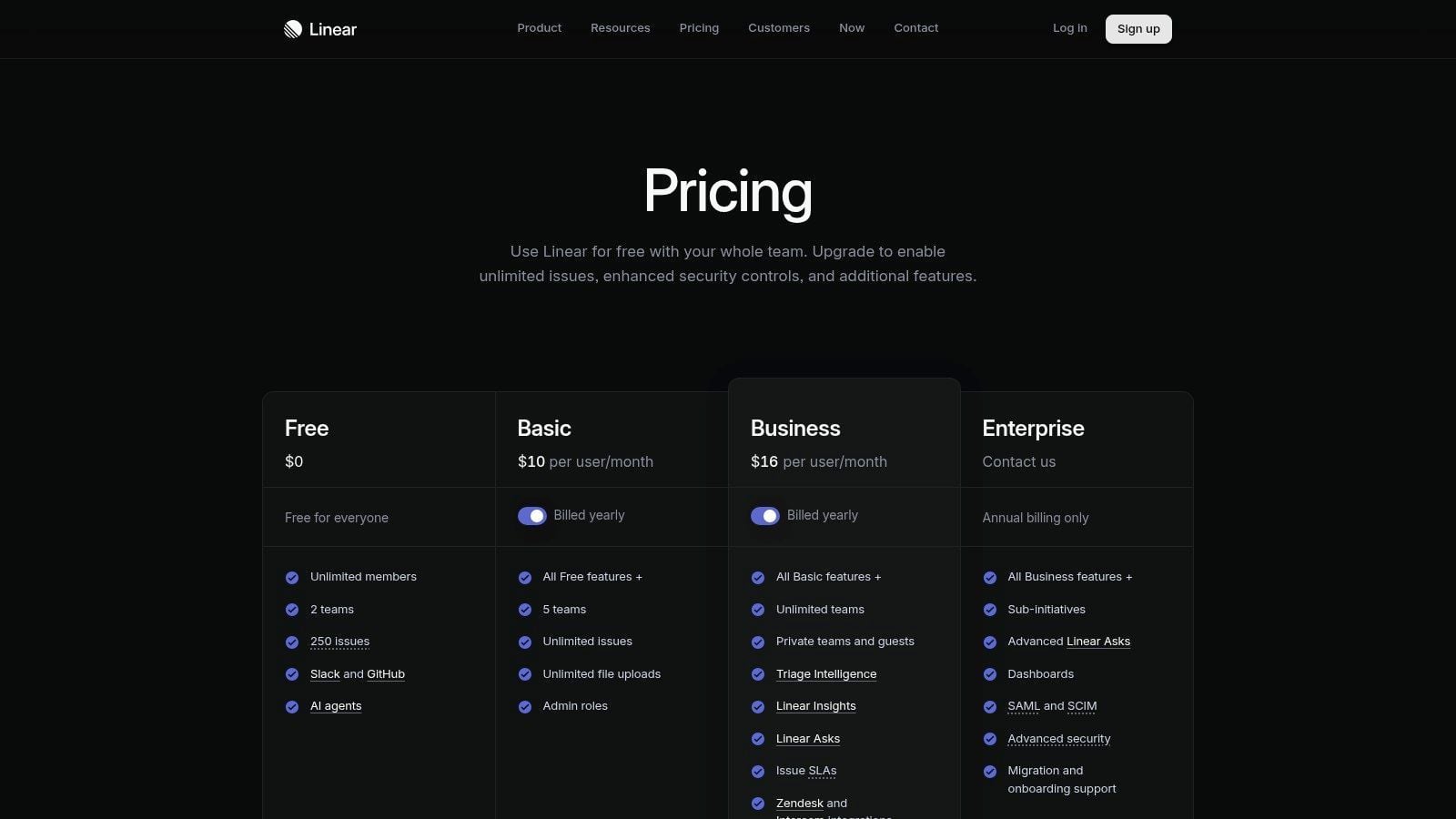Click checkmark icon beside Triage Intelligence

click(x=758, y=674)
